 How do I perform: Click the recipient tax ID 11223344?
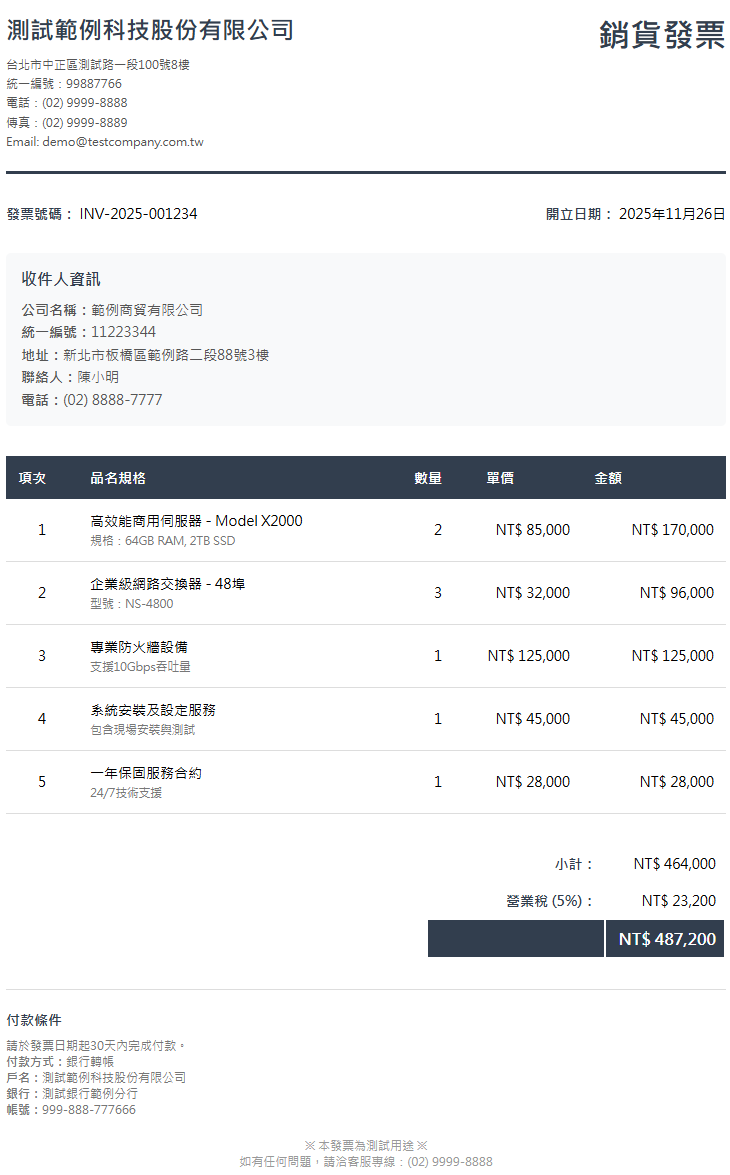[123, 332]
